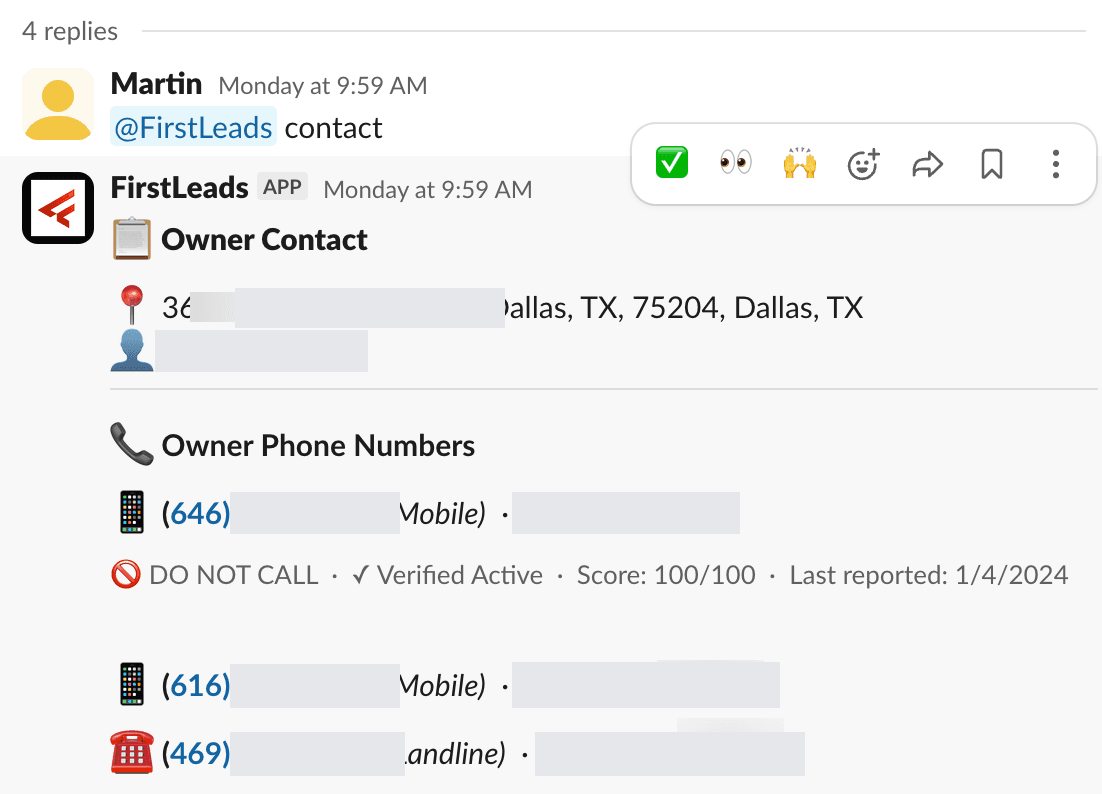Open FirstLeads message timestamp Monday 9:59 AM
This screenshot has width=1102, height=794.
pos(428,190)
